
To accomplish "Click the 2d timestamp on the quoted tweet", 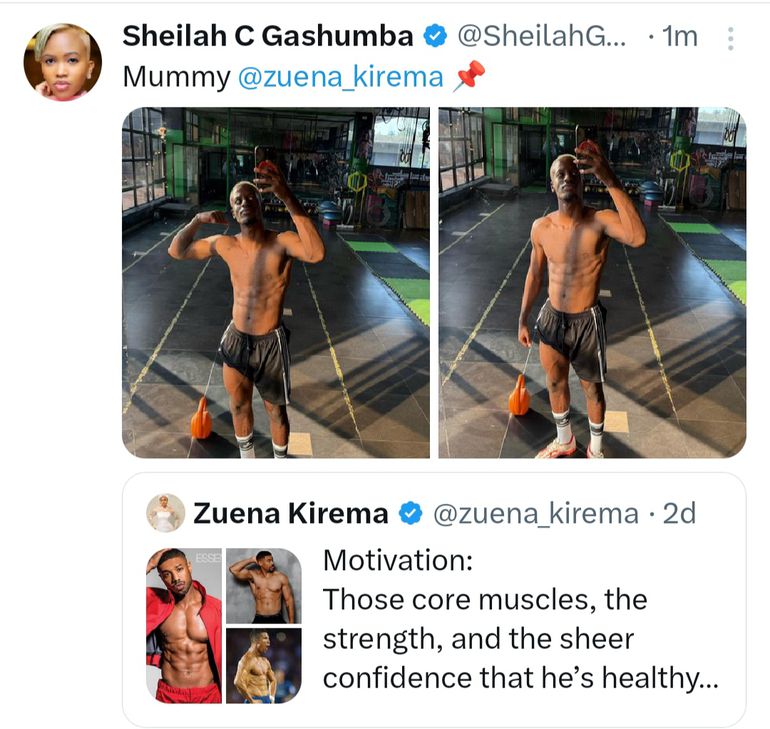I will 679,513.
